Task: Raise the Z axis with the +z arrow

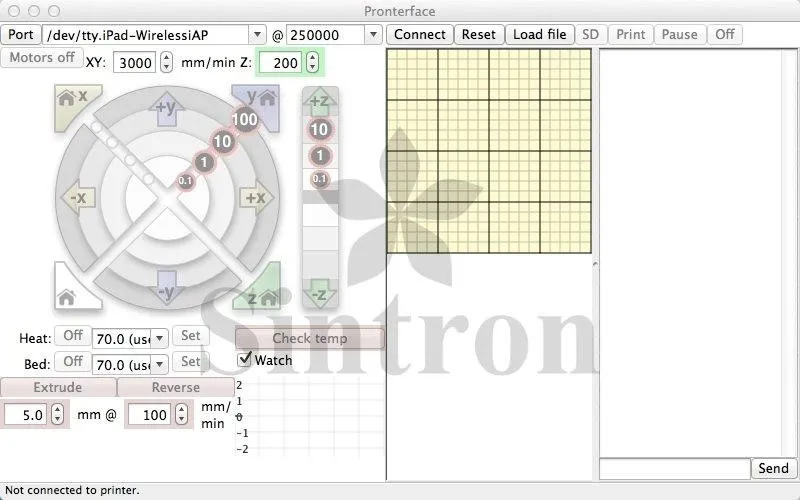Action: click(320, 102)
